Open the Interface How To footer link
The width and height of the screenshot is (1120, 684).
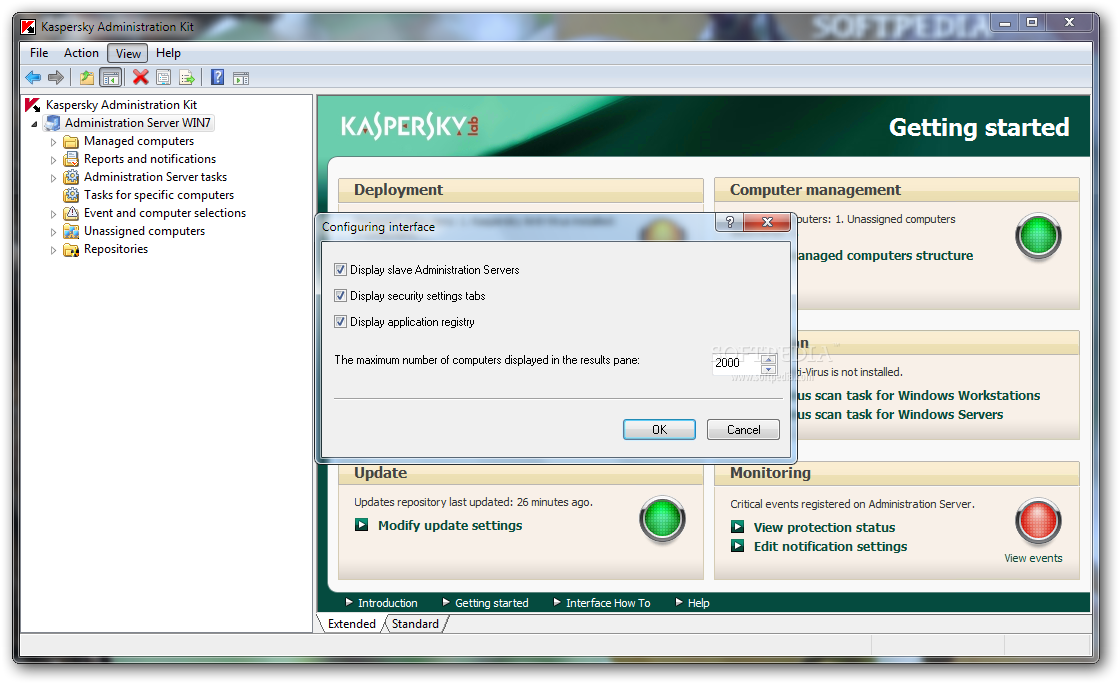pyautogui.click(x=608, y=603)
